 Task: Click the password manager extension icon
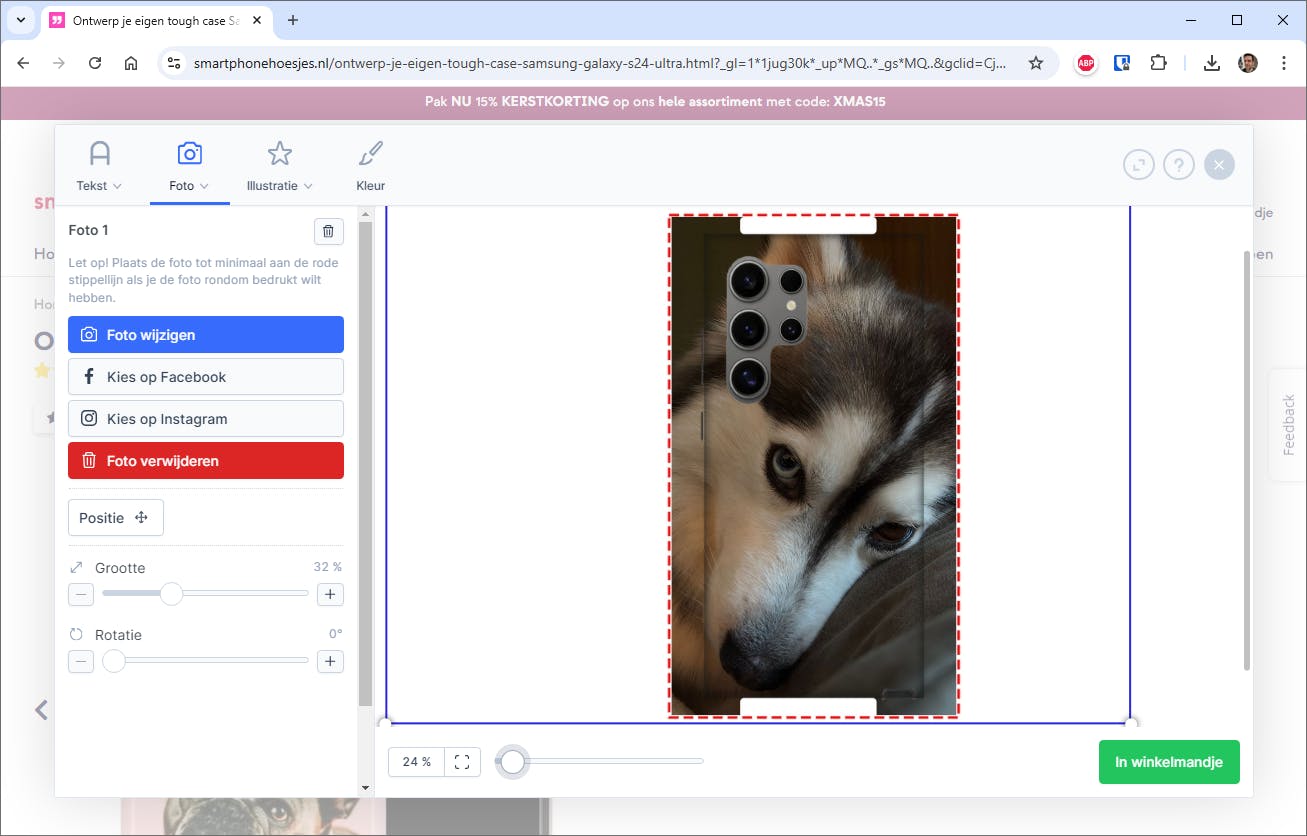click(x=1122, y=63)
